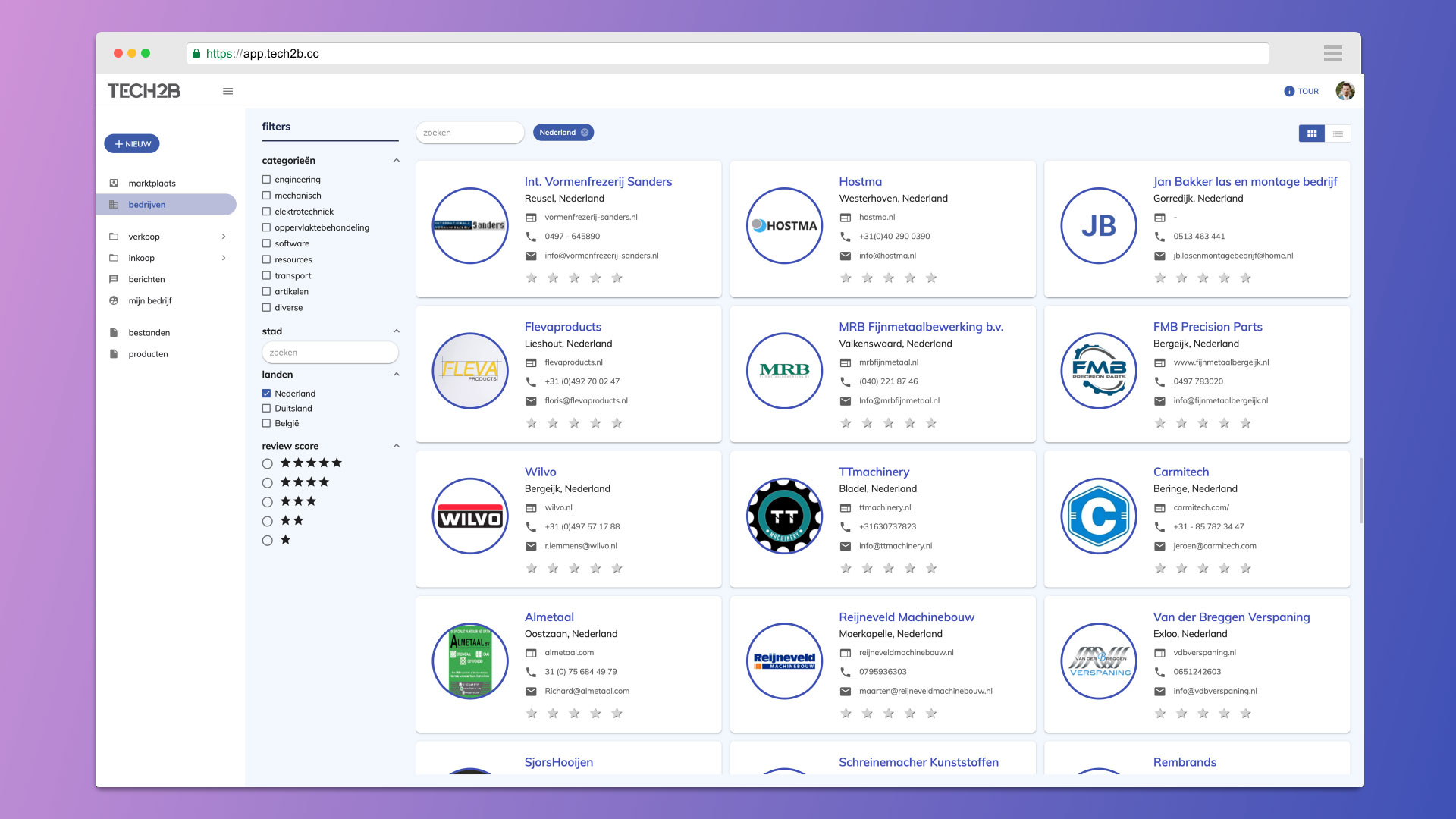The height and width of the screenshot is (819, 1456).
Task: Remove the Nederland filter chip
Action: point(585,133)
